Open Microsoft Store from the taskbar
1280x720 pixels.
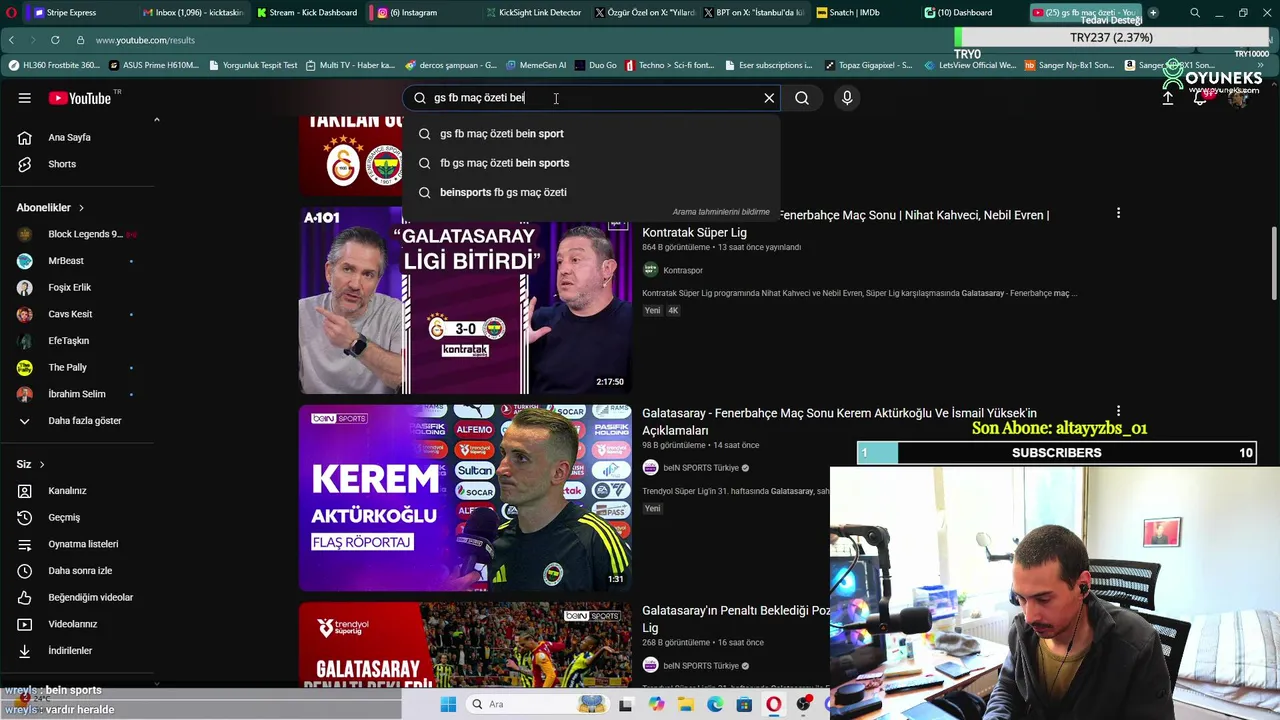744,704
